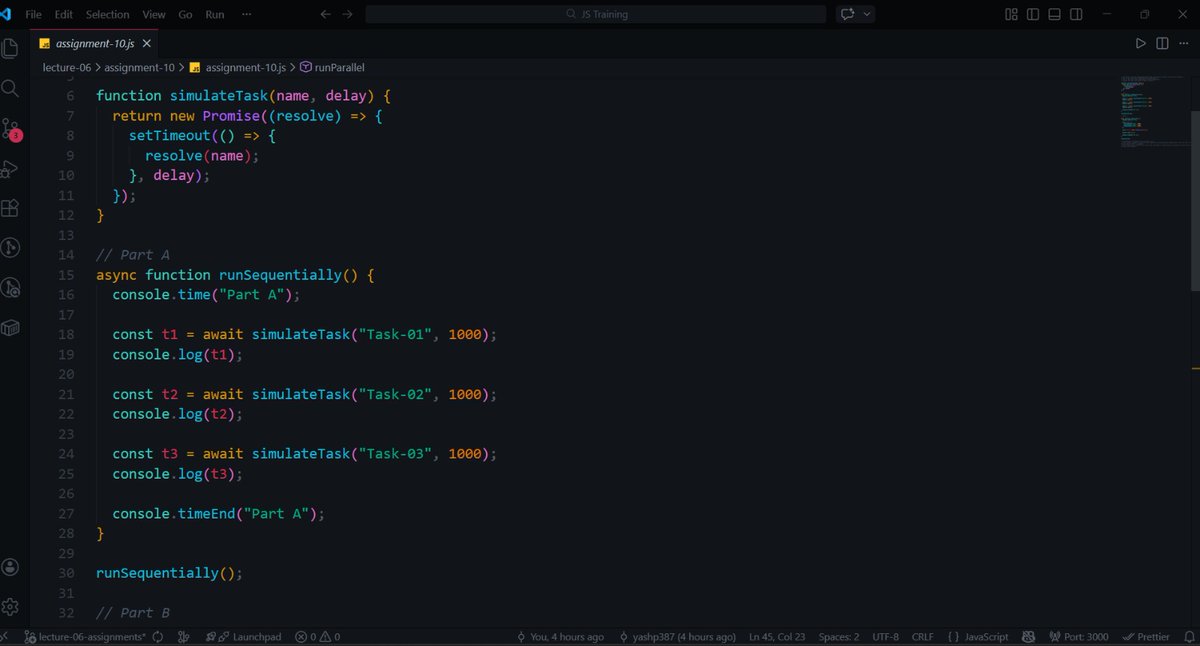Click the Port: 3000 status item

click(x=1078, y=637)
